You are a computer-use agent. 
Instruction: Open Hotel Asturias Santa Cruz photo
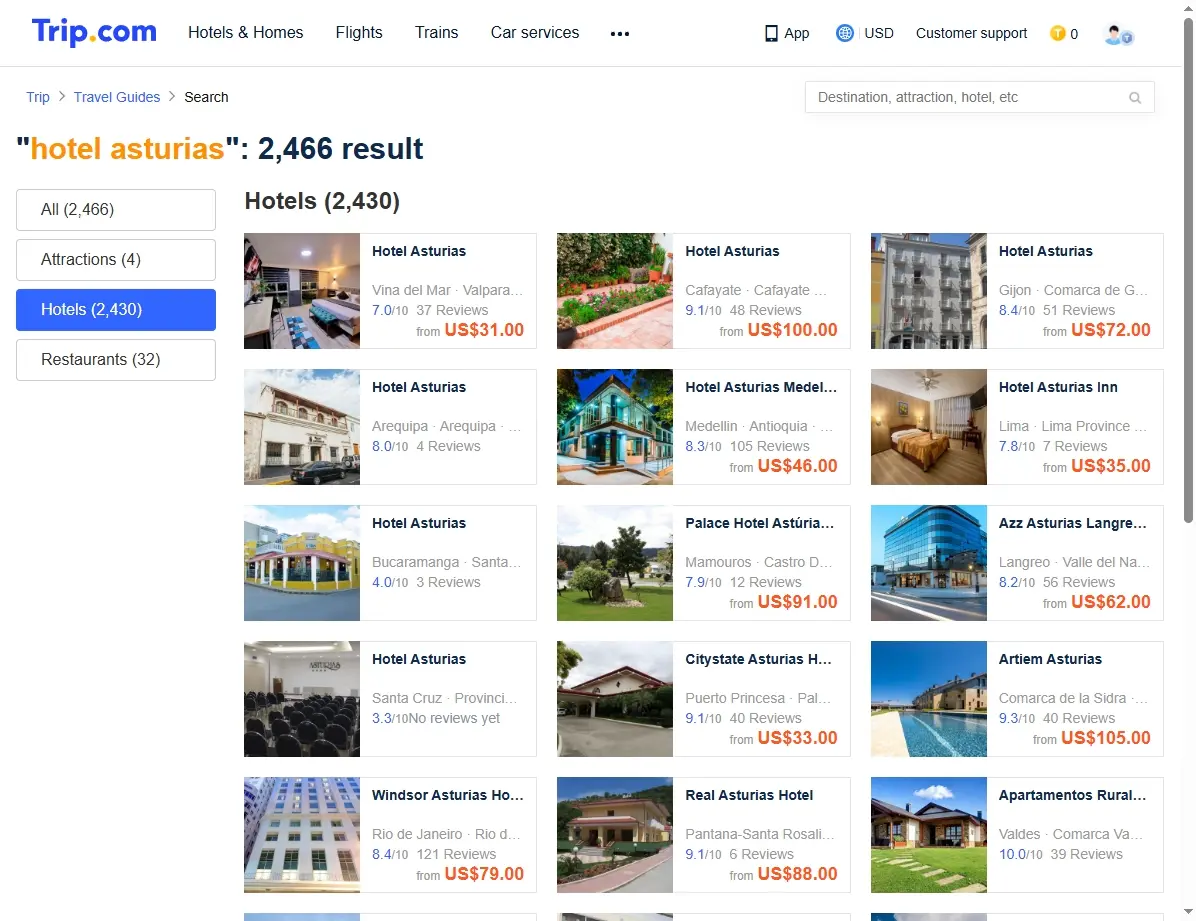tap(302, 699)
